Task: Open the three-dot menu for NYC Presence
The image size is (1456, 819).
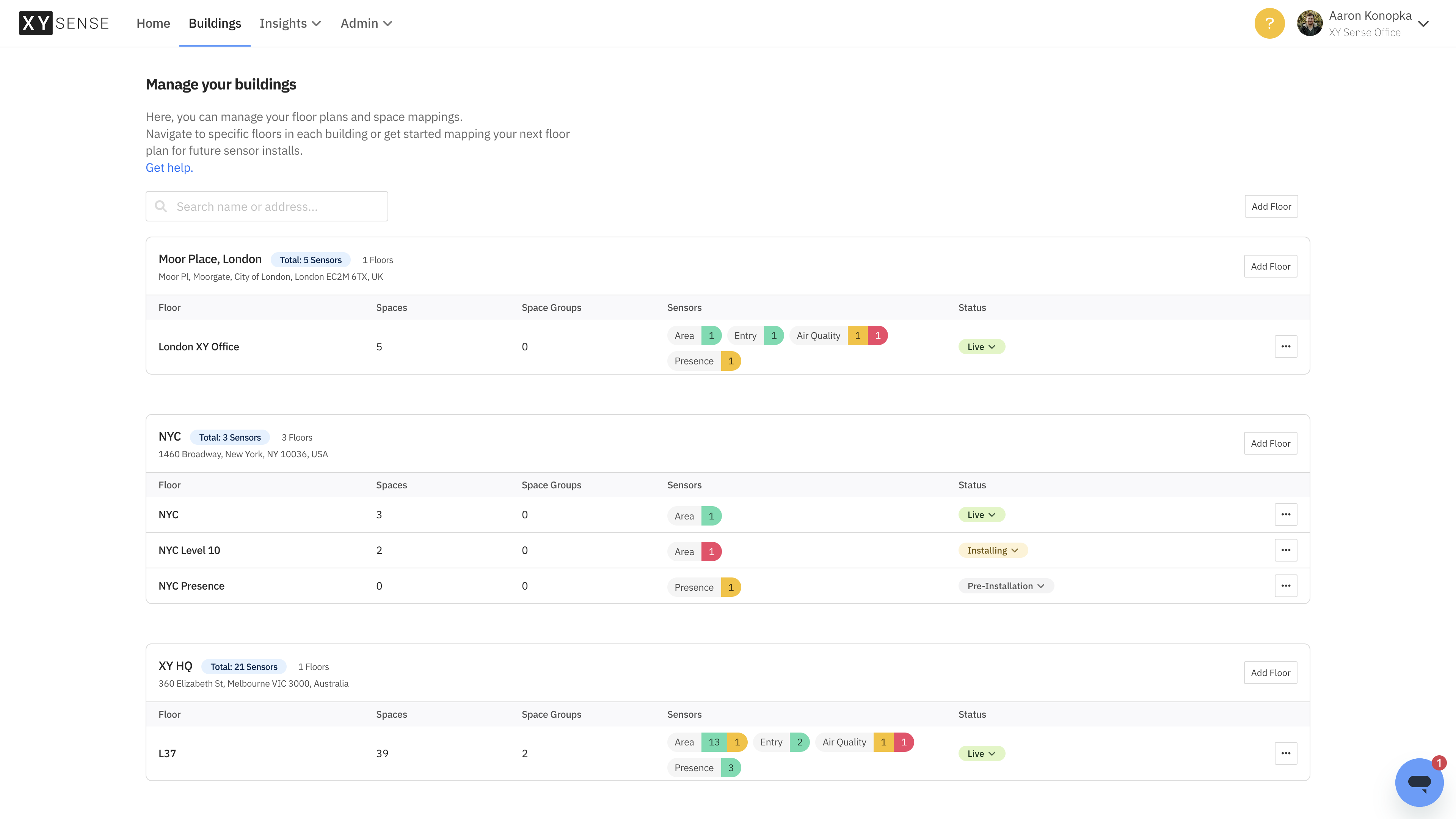Action: point(1286,585)
